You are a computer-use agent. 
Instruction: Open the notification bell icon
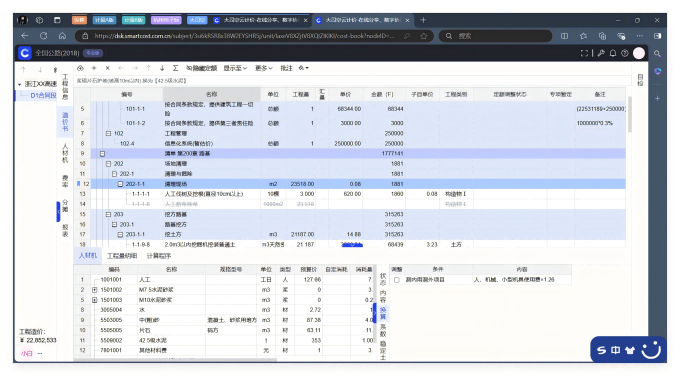coord(613,53)
